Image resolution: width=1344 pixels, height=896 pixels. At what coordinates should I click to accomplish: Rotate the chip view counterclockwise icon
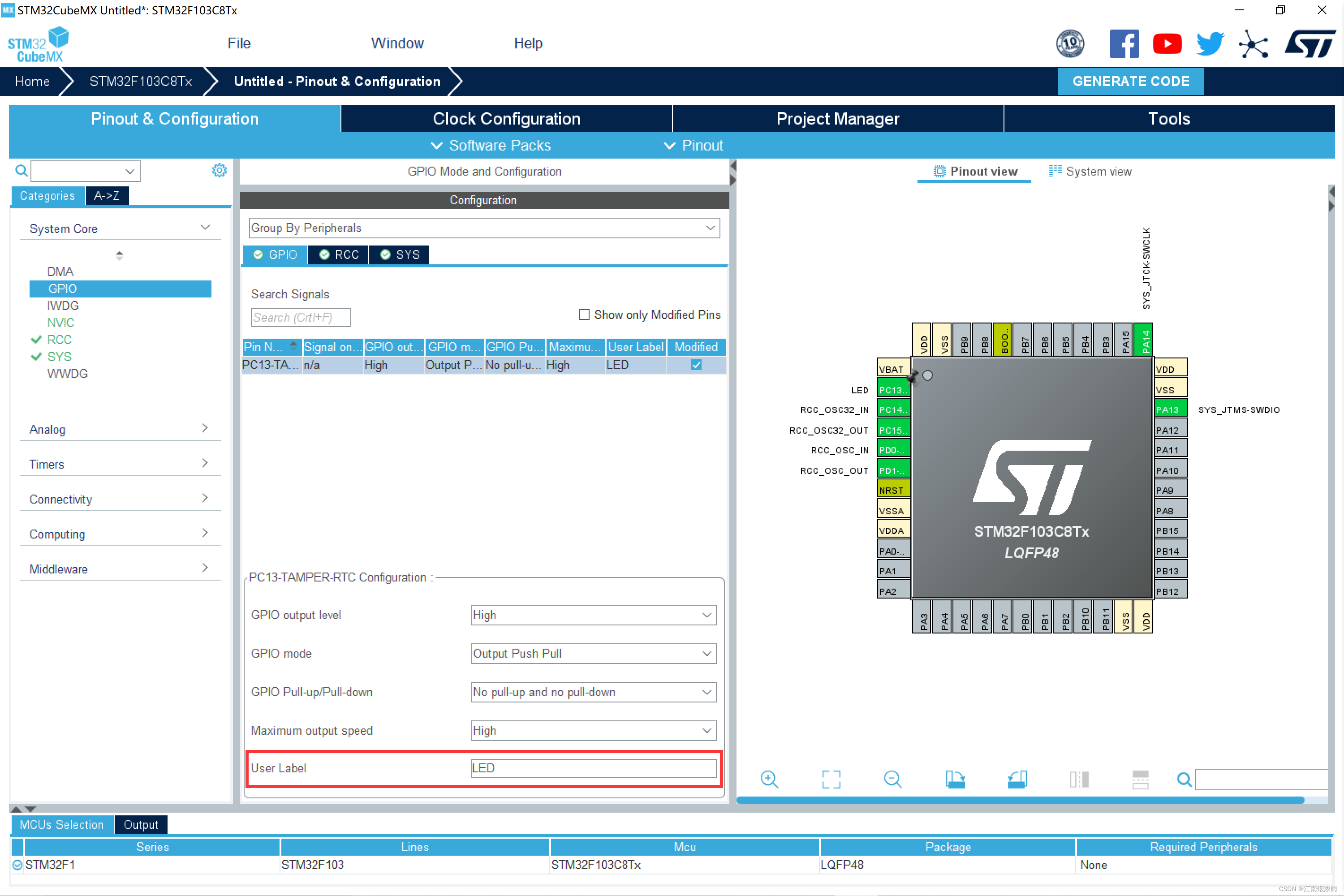(x=1017, y=780)
